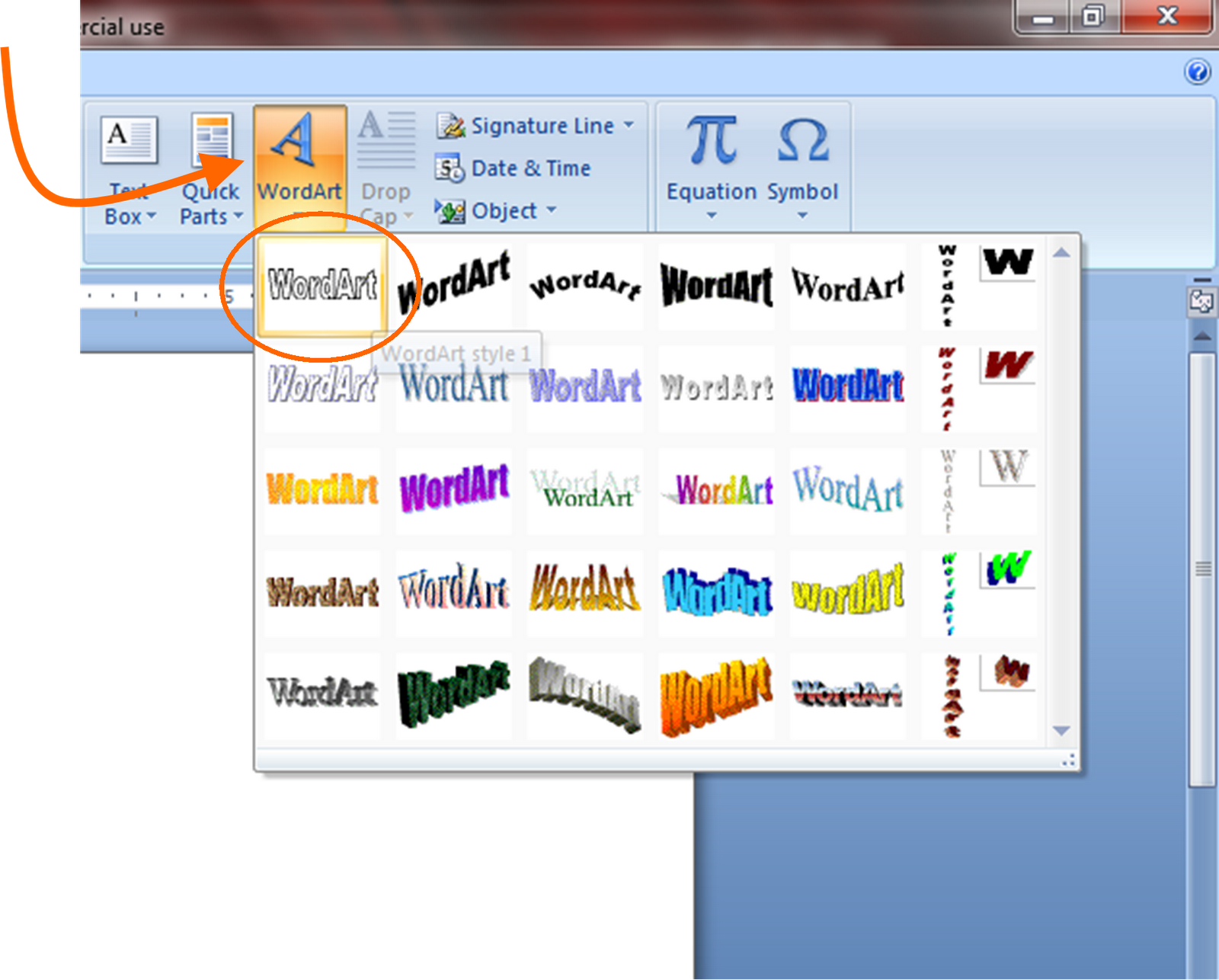The image size is (1219, 980).
Task: Choose the yellow wavy WordArt style
Action: [x=848, y=592]
